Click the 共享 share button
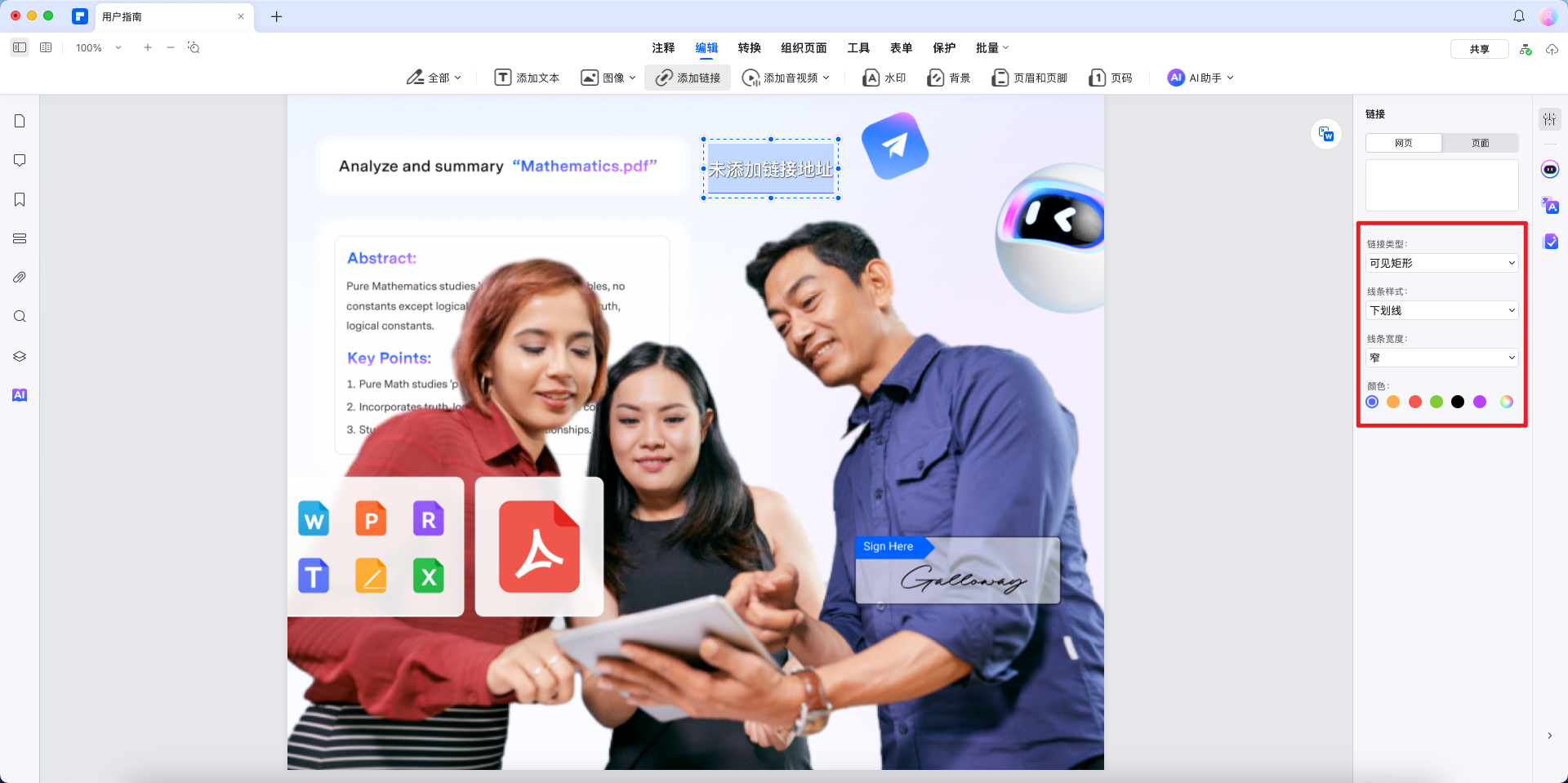The image size is (1568, 783). 1479,49
